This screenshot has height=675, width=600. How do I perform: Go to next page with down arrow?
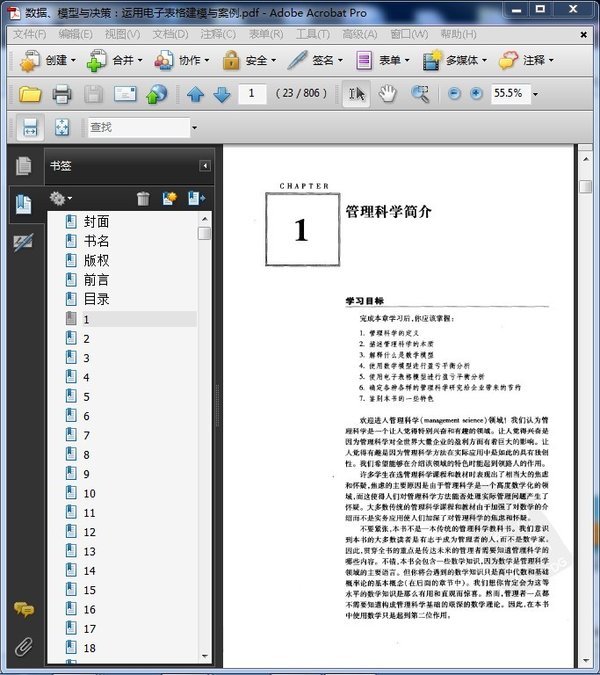click(x=222, y=94)
